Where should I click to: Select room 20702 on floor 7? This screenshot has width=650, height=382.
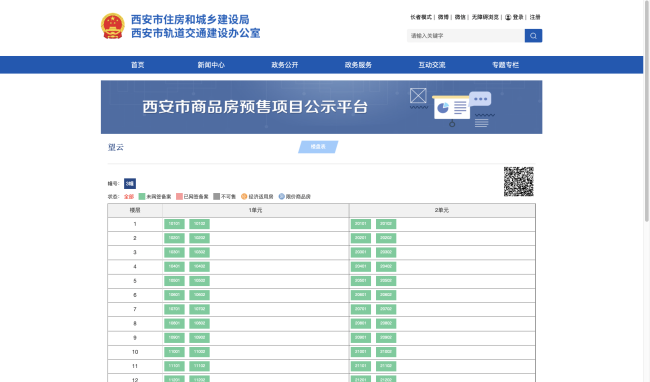386,309
